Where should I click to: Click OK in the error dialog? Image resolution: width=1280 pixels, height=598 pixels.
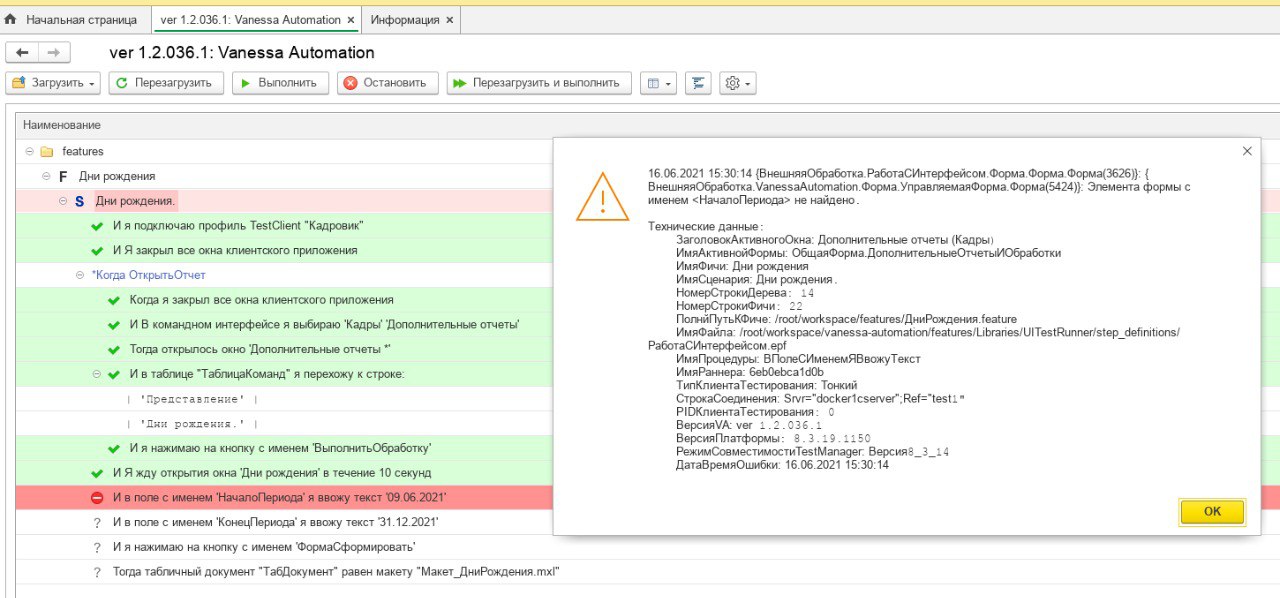pos(1212,511)
